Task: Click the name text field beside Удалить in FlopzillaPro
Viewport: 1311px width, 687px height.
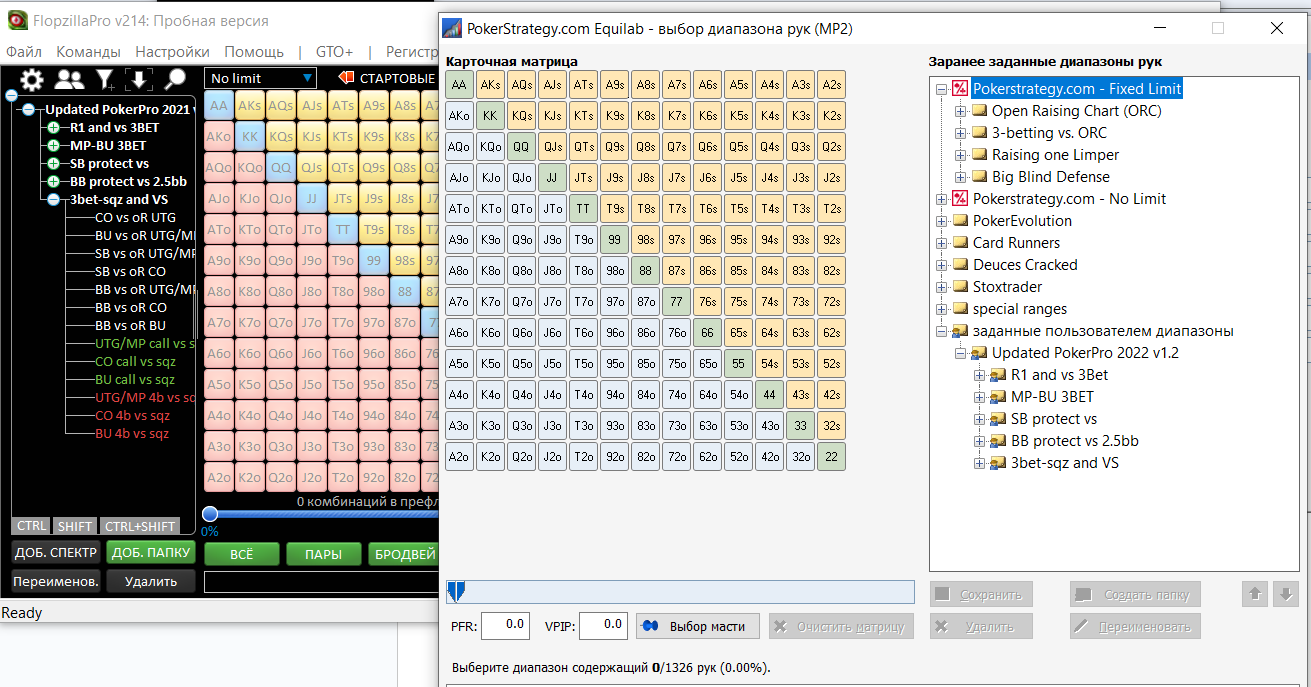Action: tap(321, 581)
